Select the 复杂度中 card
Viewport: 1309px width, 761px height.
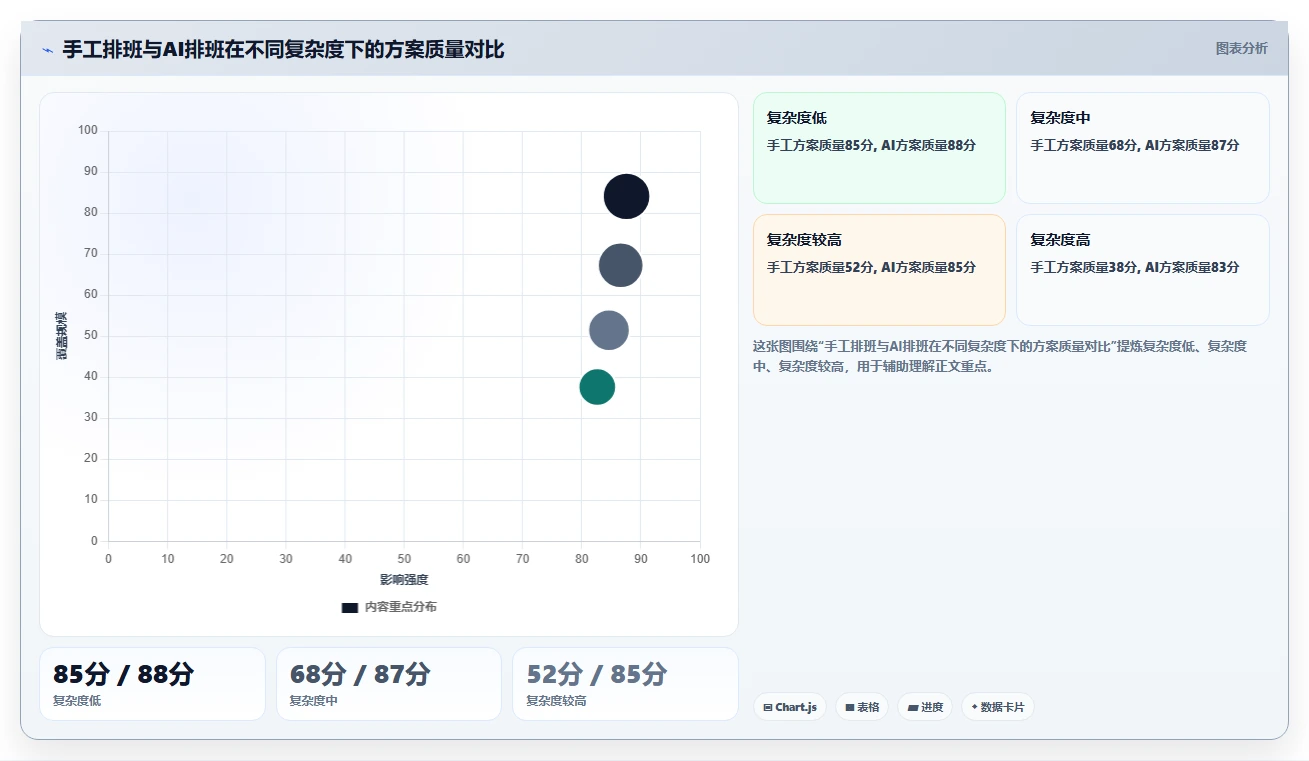click(1143, 148)
